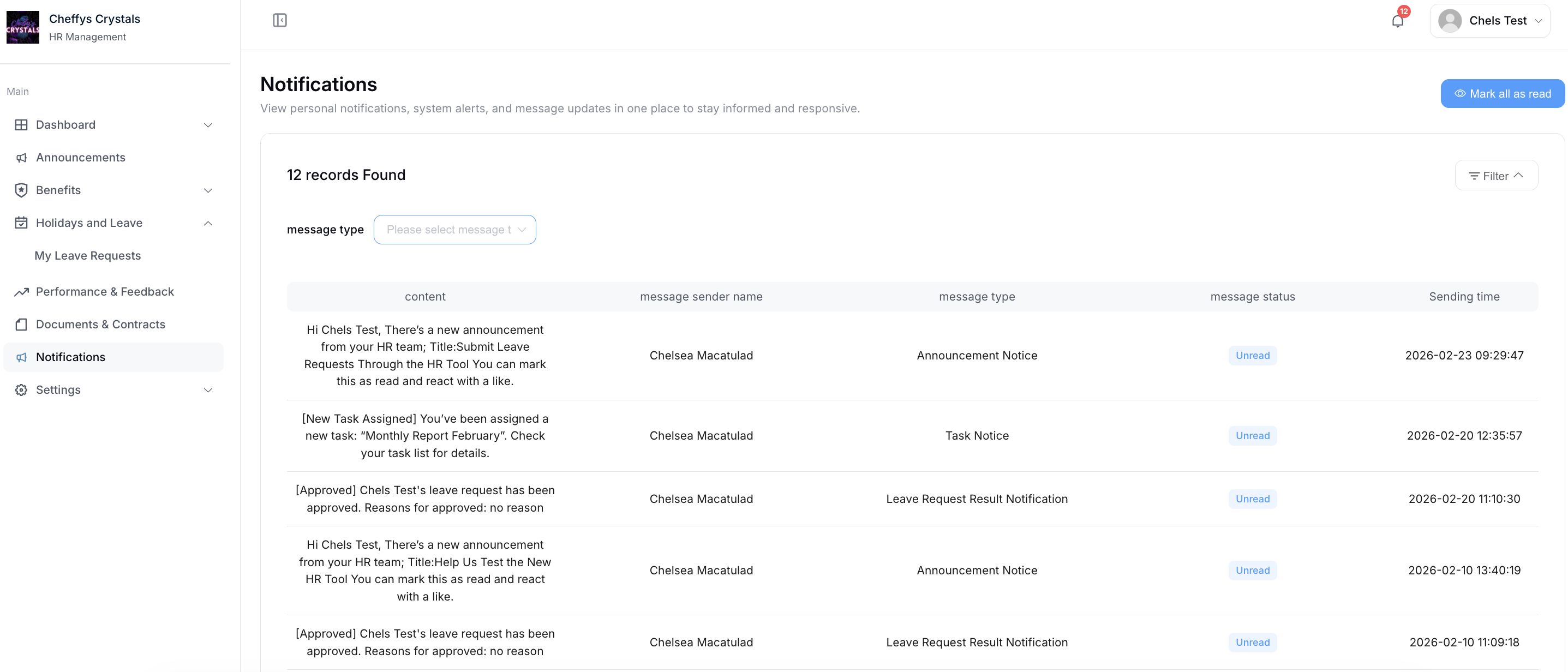Click Unread badge on Task Notice row

[1252, 436]
